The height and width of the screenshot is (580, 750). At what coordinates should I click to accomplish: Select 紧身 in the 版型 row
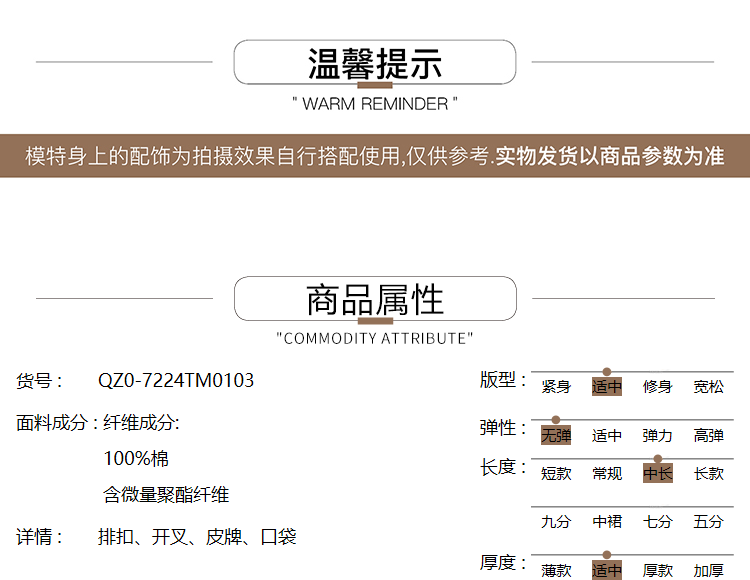(x=556, y=387)
